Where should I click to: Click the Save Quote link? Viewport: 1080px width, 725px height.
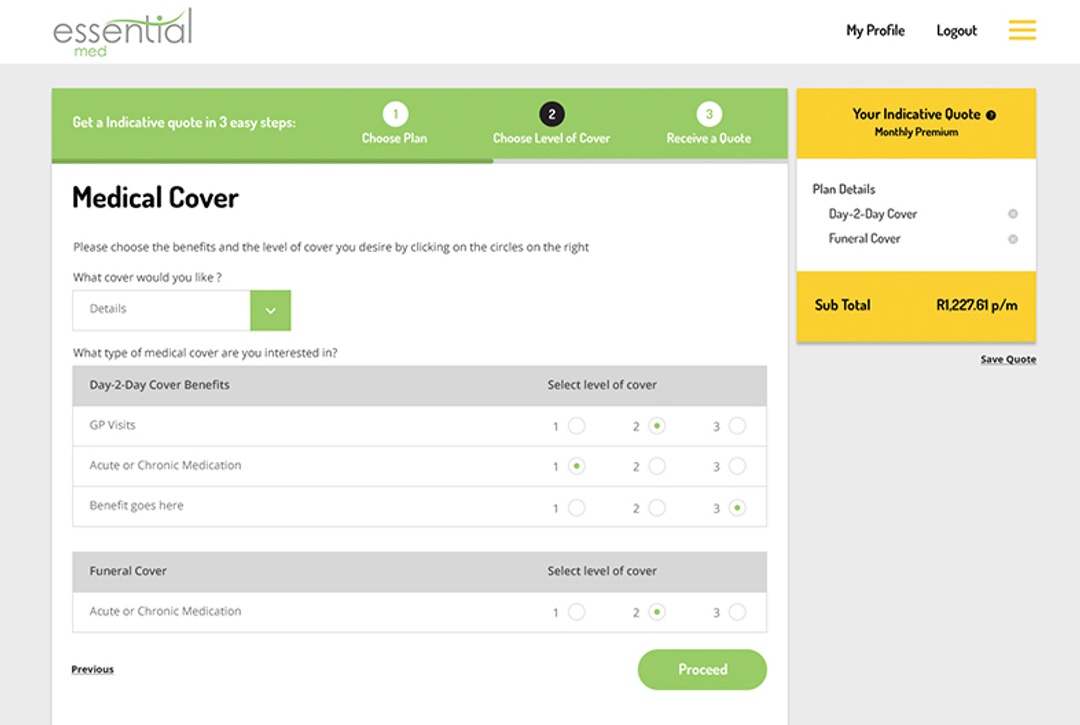[1008, 360]
